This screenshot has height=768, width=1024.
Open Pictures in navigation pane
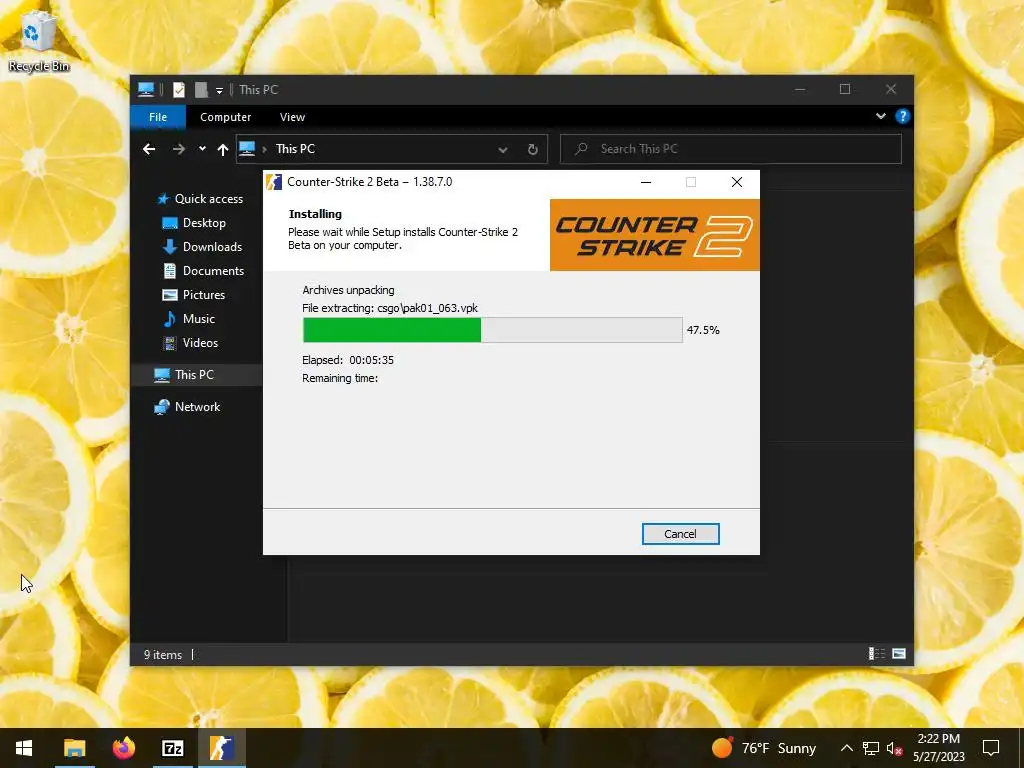pyautogui.click(x=193, y=295)
